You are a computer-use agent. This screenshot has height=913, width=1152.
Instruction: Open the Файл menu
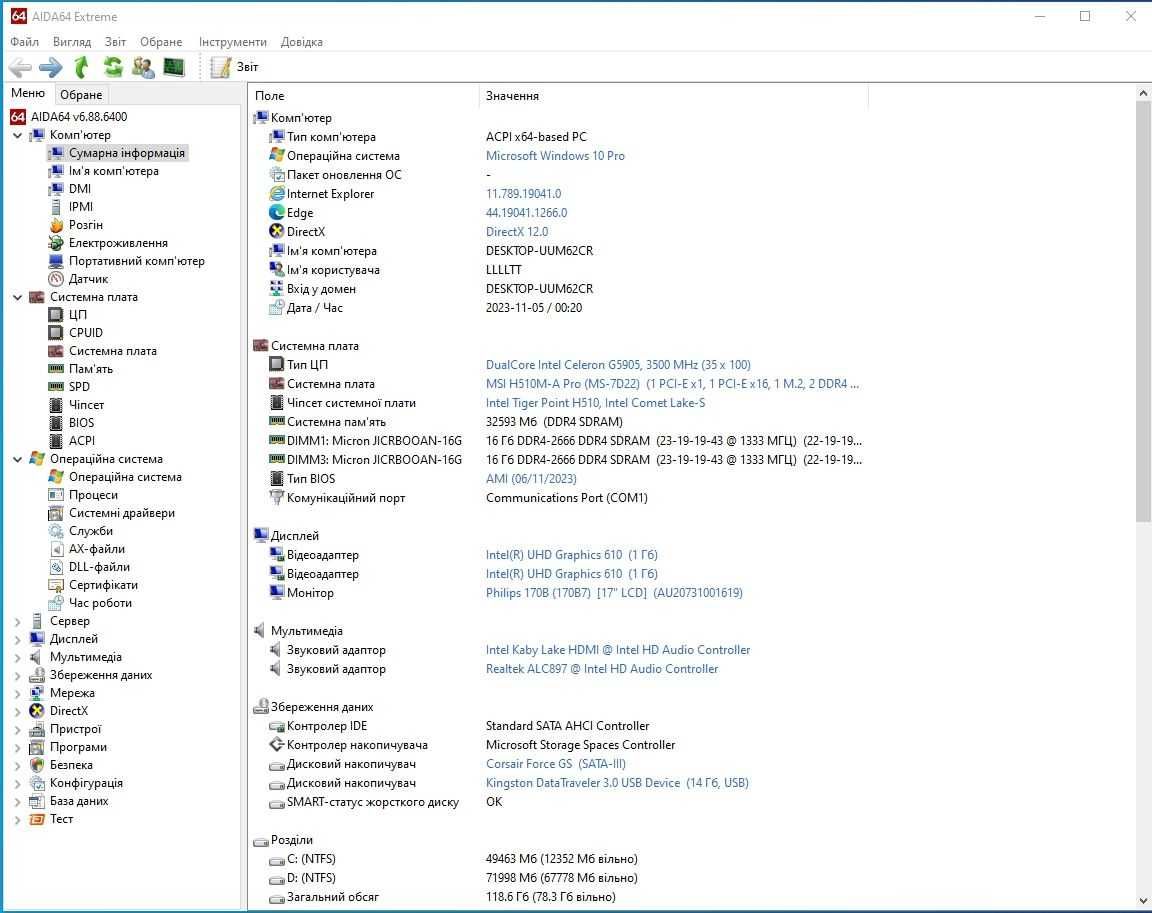tap(24, 42)
